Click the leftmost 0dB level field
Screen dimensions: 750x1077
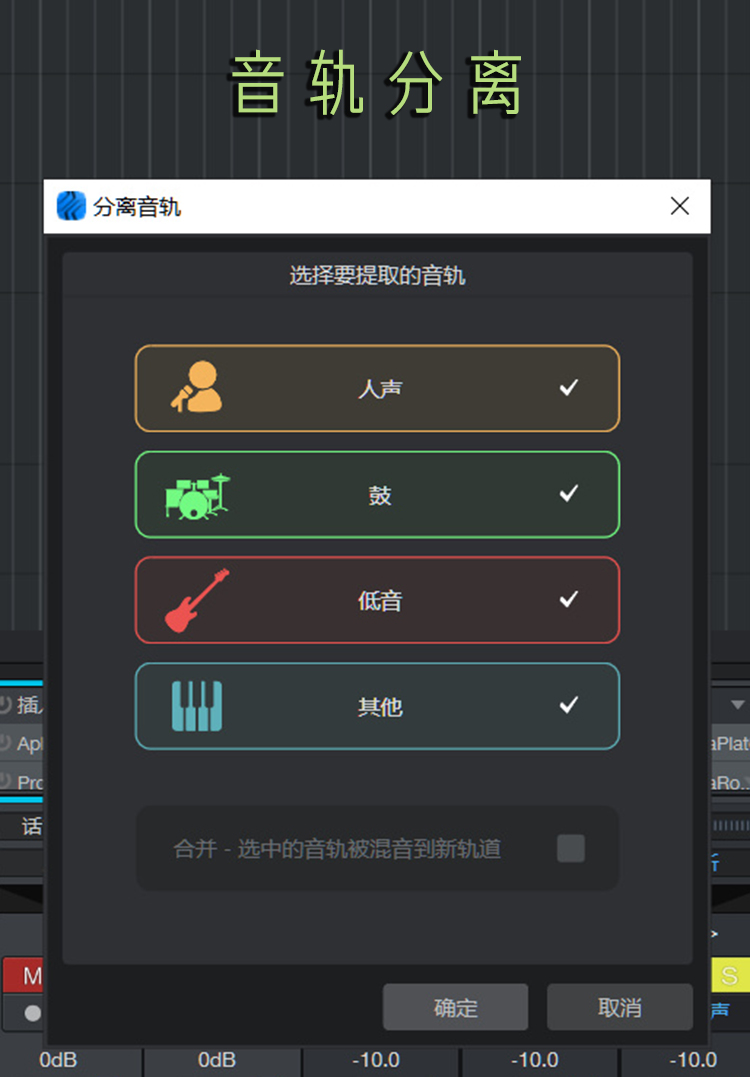tap(58, 1060)
